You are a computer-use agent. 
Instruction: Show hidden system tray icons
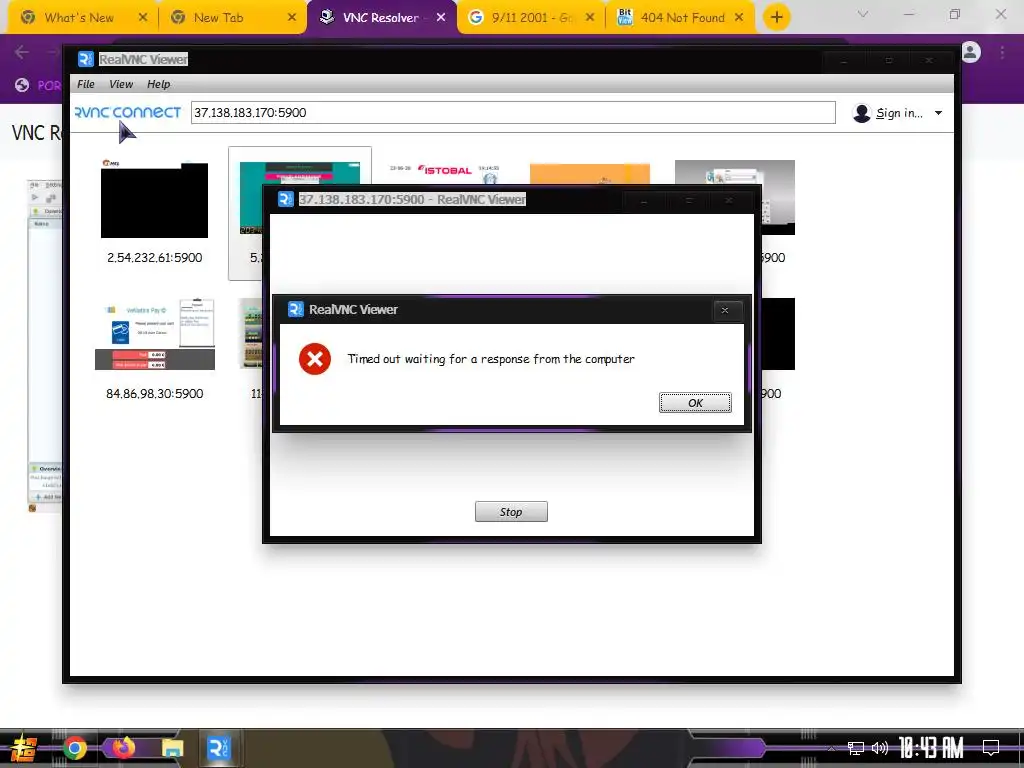coord(831,748)
